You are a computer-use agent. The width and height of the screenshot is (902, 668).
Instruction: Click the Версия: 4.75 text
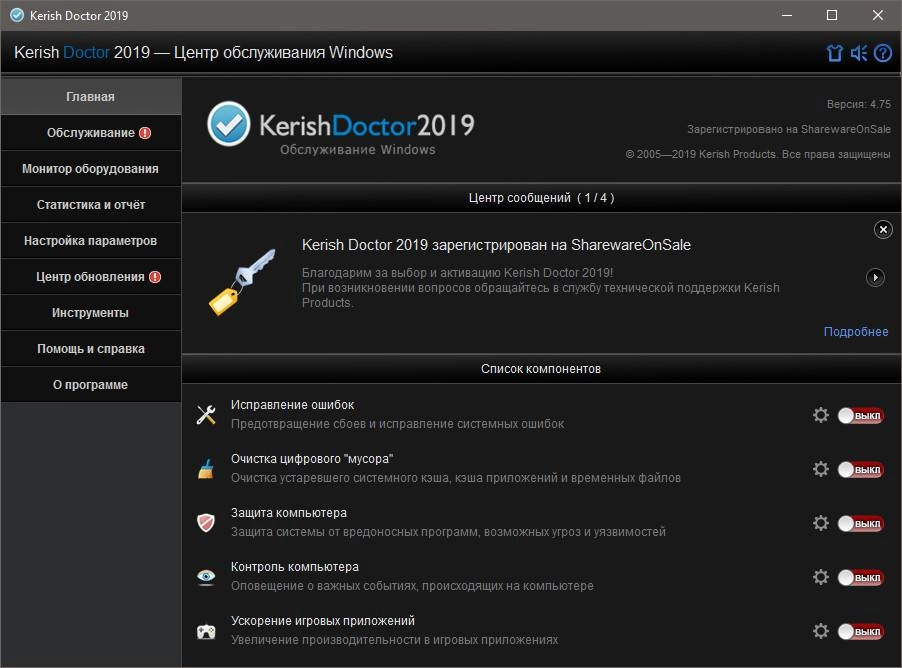point(858,104)
